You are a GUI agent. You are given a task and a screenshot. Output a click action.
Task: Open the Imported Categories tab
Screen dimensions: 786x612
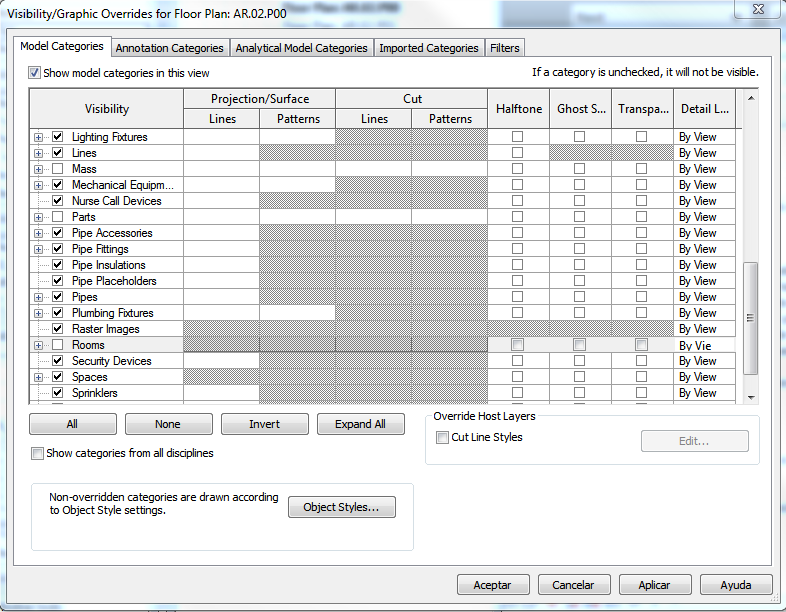coord(428,48)
